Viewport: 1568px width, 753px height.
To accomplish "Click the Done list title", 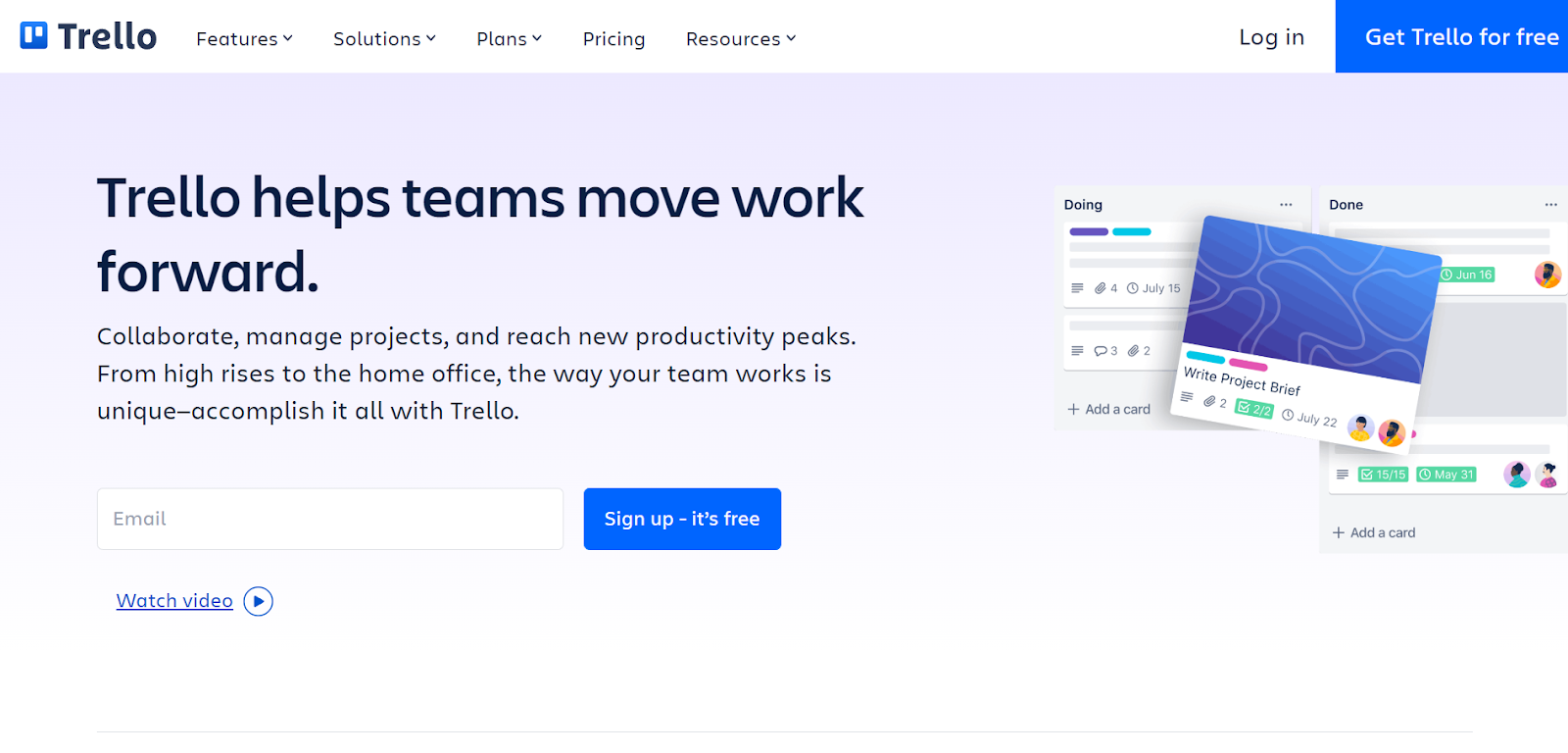I will coord(1346,205).
